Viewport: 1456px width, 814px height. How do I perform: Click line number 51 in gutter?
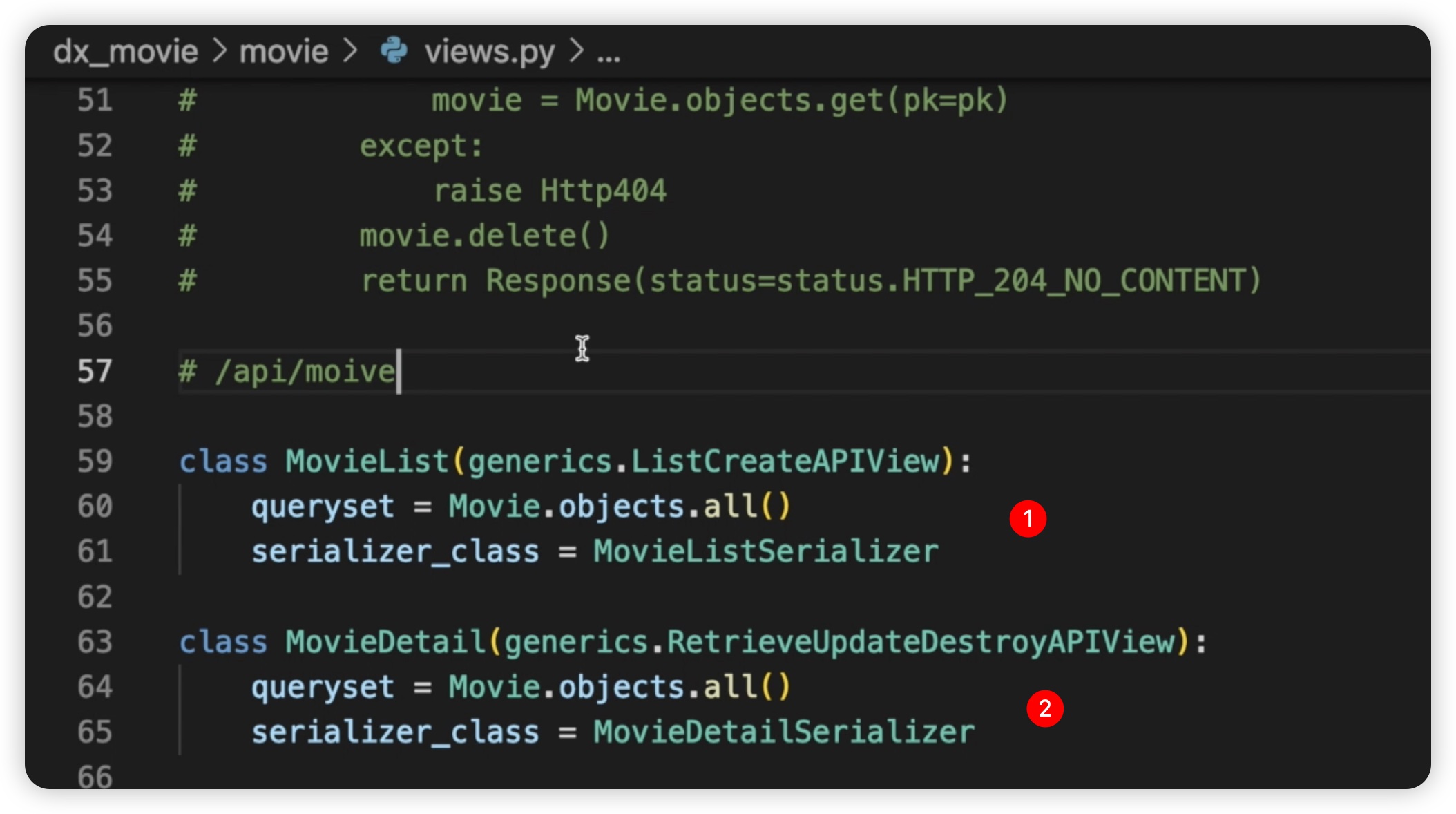(95, 101)
